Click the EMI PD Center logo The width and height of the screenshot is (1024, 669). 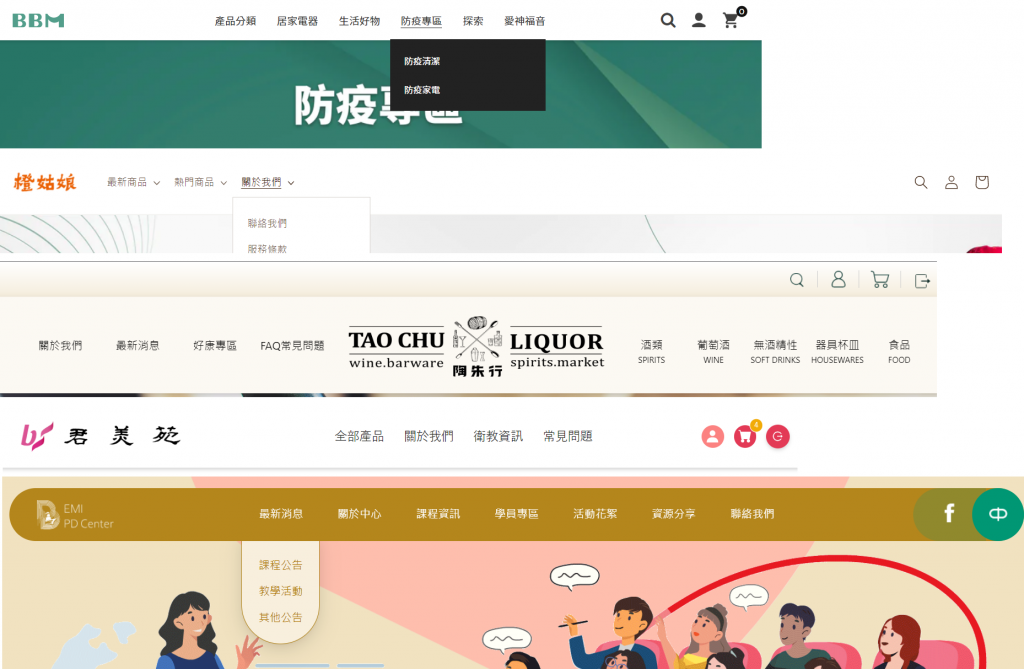point(74,515)
